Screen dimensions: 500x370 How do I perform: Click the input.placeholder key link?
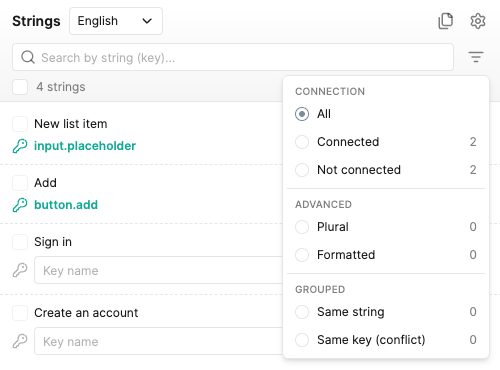tap(85, 146)
